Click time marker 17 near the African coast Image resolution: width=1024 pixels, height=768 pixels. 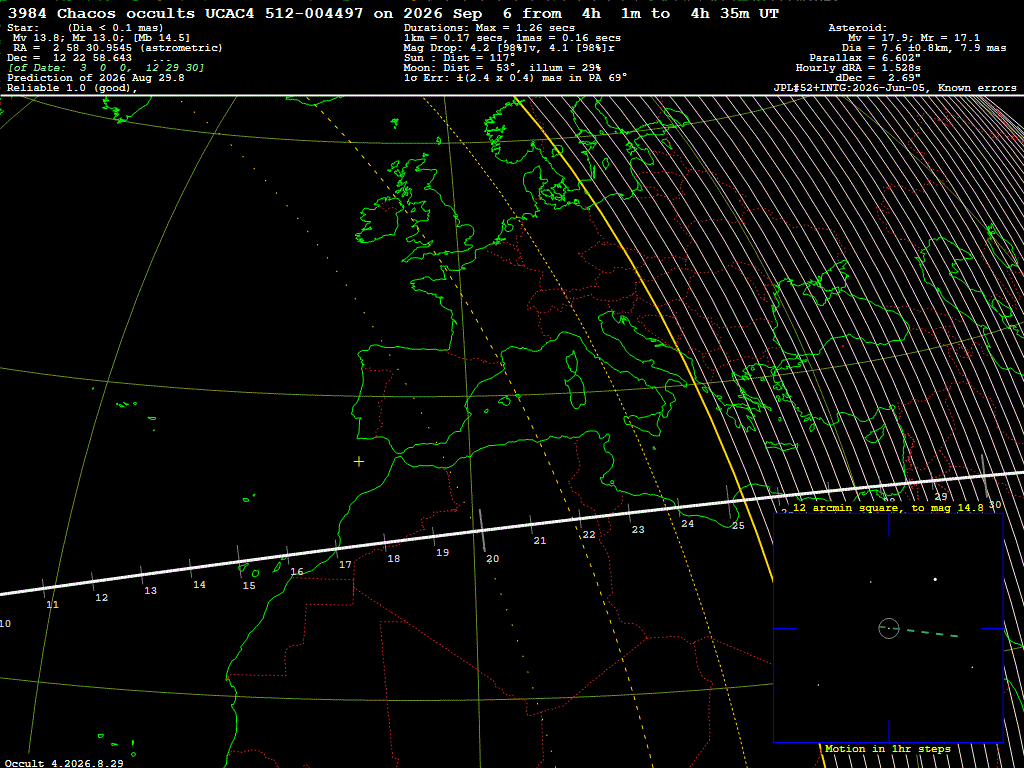[345, 565]
